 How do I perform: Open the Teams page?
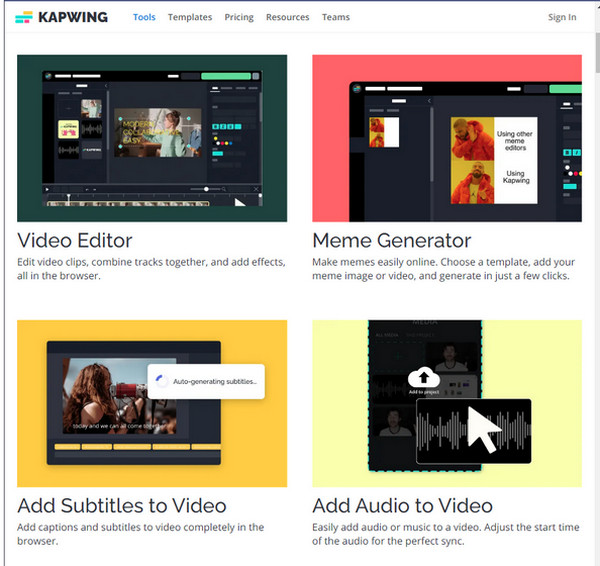click(x=336, y=17)
